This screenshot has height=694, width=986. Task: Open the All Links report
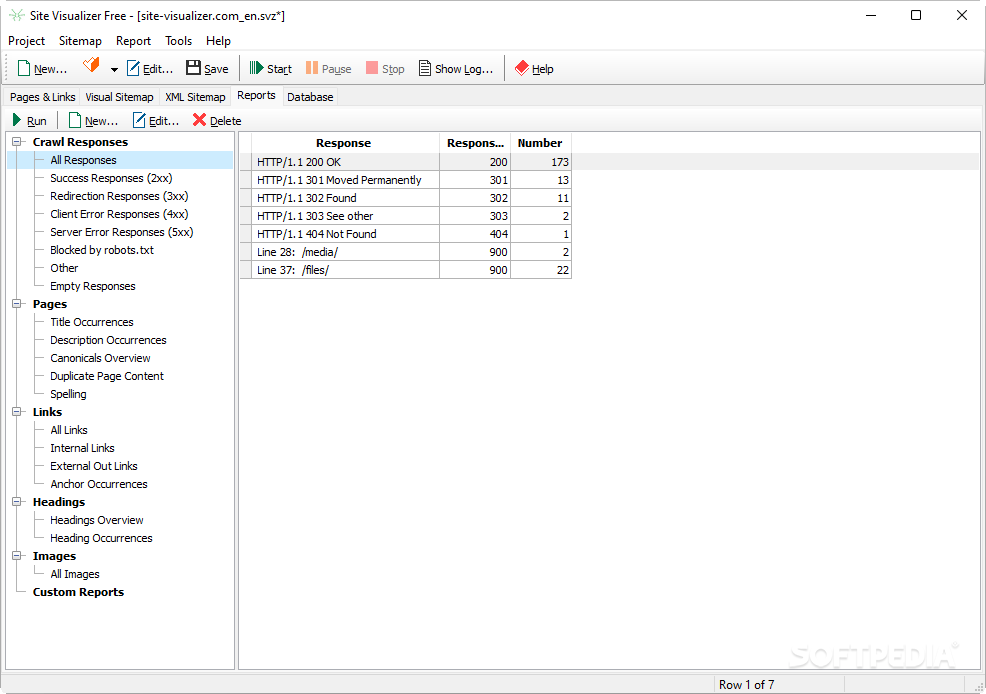pos(69,430)
